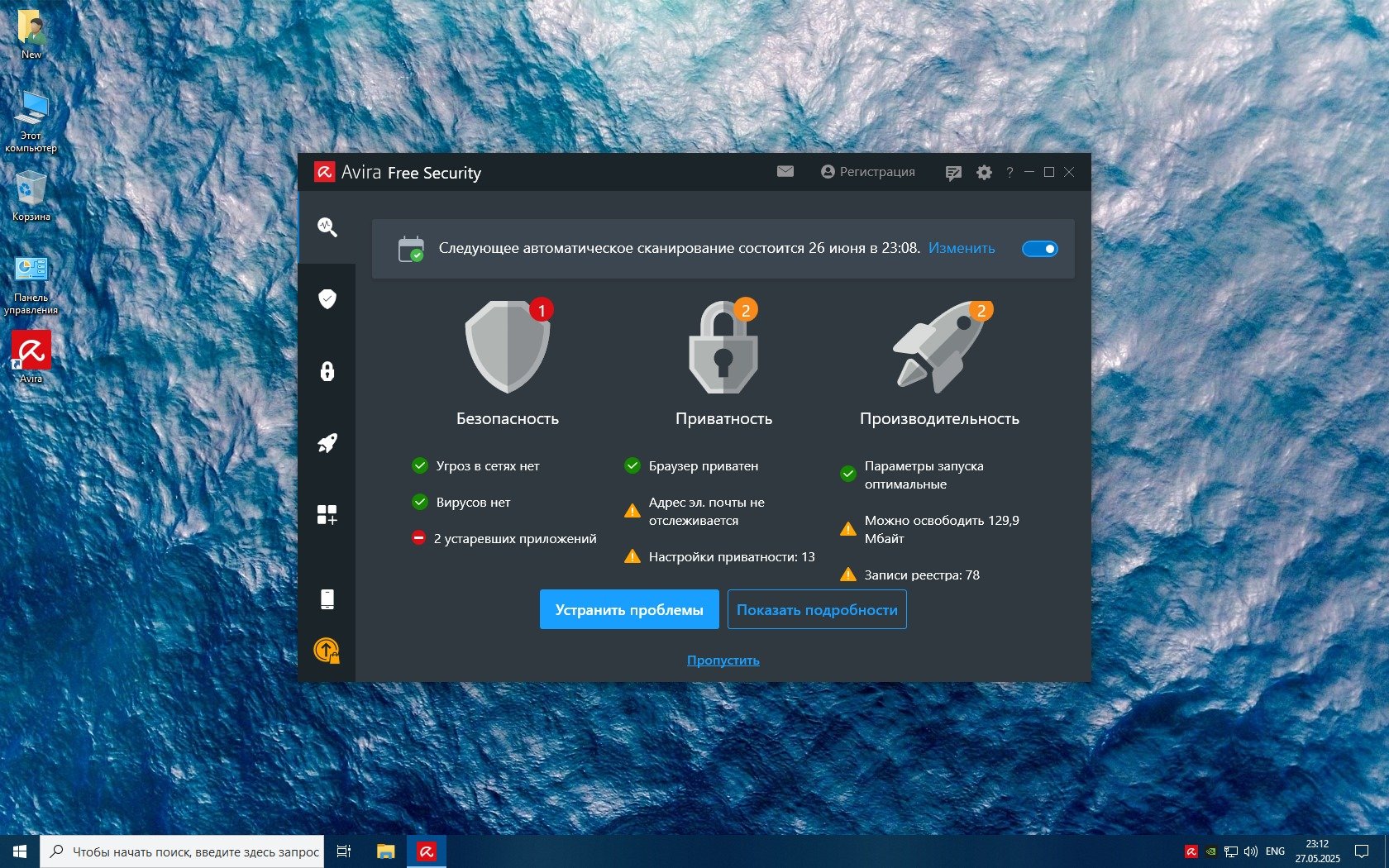Click the Приватность heading
Screen dimensions: 1389x868
click(724, 418)
